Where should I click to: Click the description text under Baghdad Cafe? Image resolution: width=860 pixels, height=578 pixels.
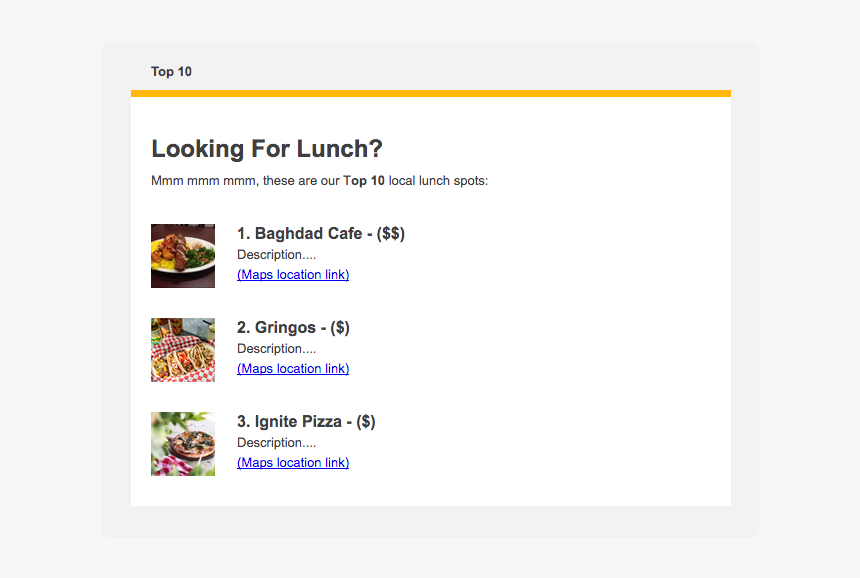(x=276, y=255)
